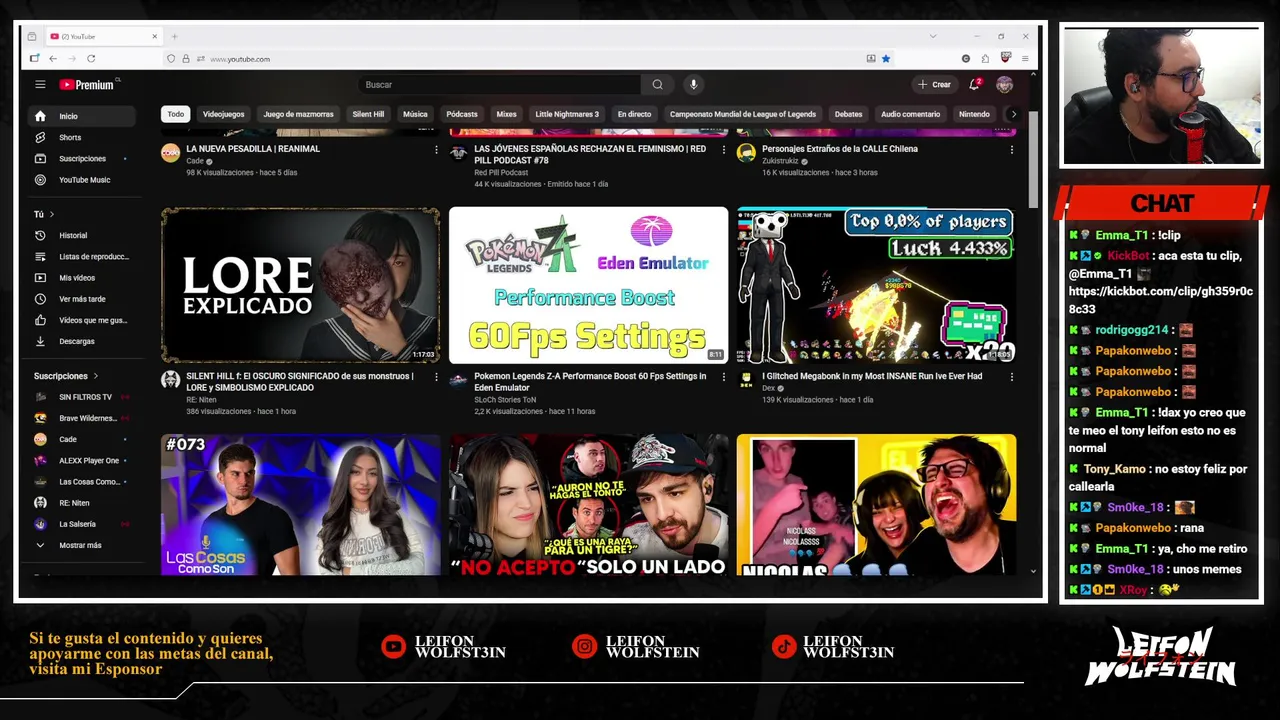Open Historial in the sidebar

(x=83, y=235)
